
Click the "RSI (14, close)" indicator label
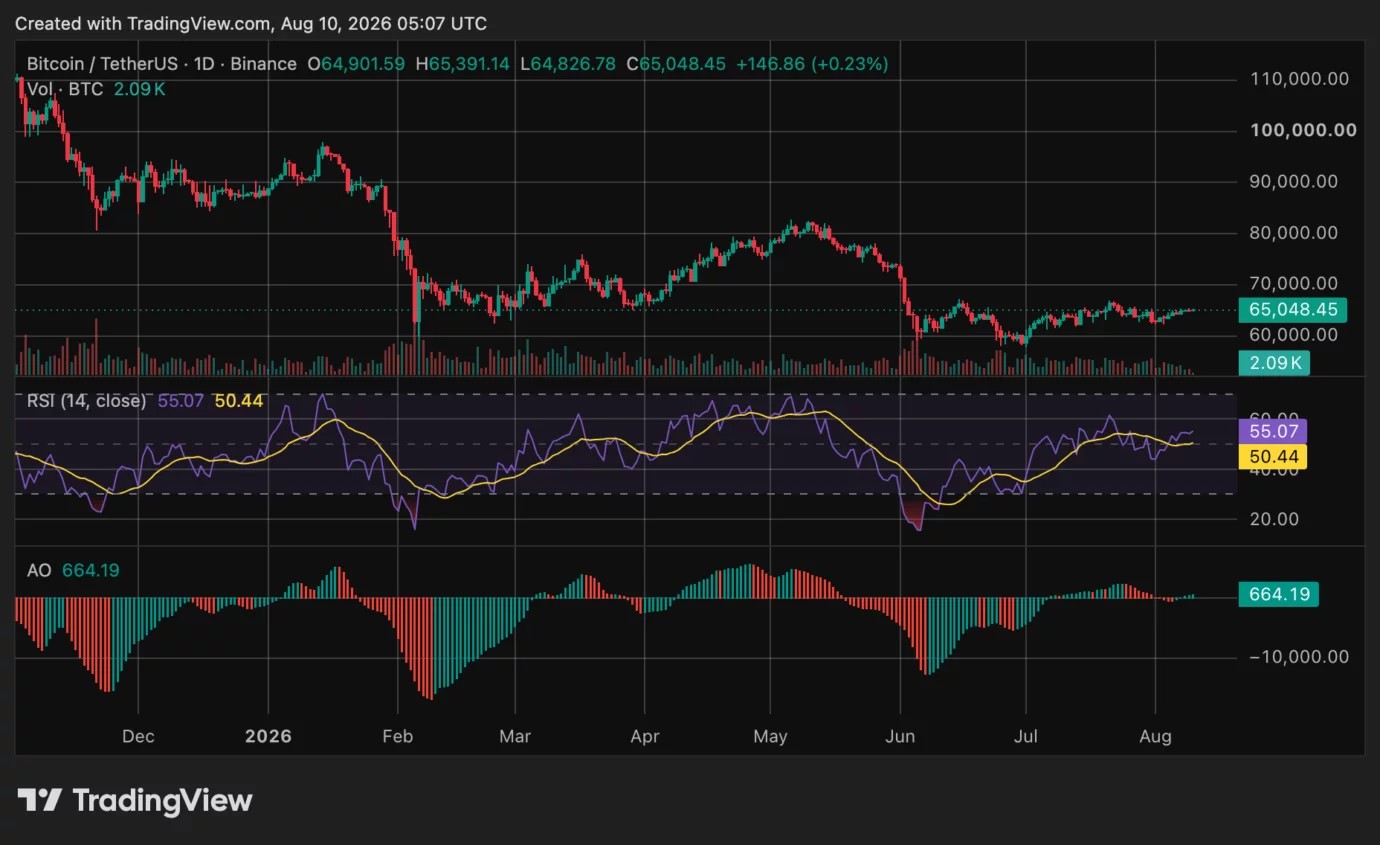[x=87, y=401]
